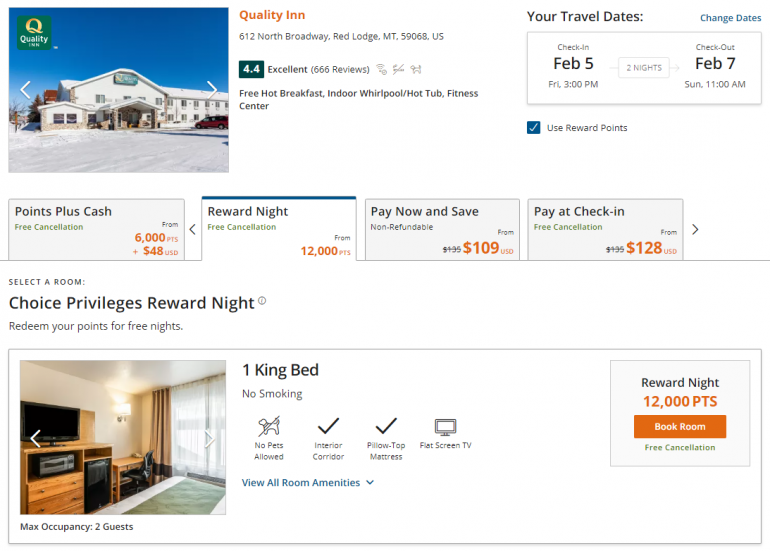Open the Change Dates link

[x=730, y=18]
